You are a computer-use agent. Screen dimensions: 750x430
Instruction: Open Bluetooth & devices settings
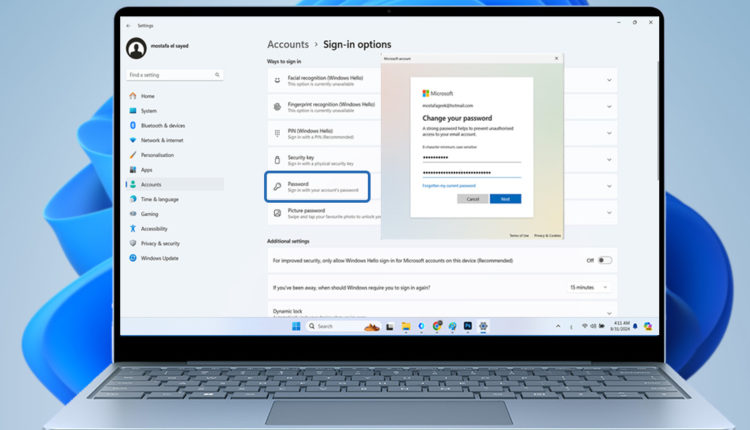coord(162,125)
